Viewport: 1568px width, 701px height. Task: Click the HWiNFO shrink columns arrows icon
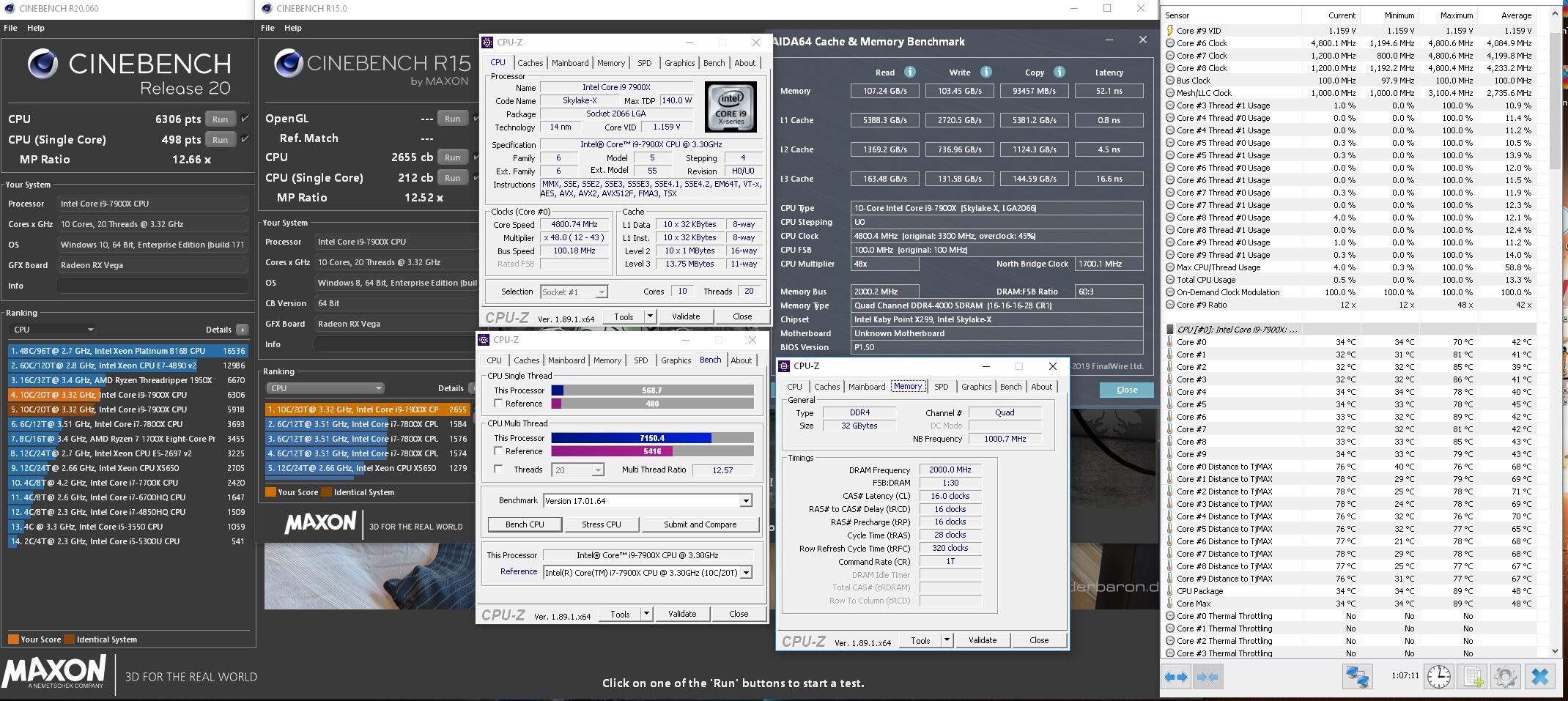tap(1208, 677)
